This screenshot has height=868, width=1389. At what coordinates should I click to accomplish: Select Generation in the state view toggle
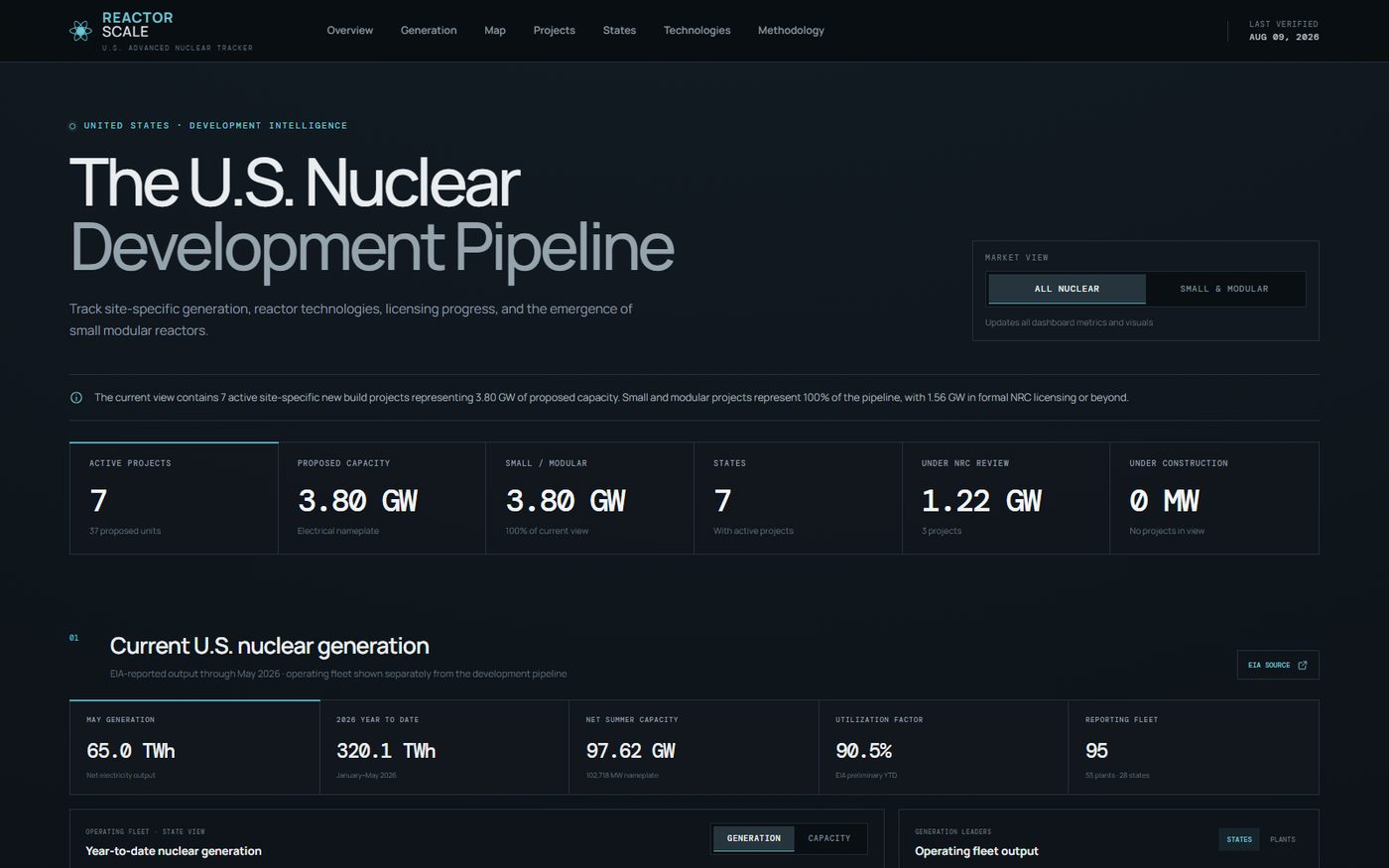tap(754, 838)
